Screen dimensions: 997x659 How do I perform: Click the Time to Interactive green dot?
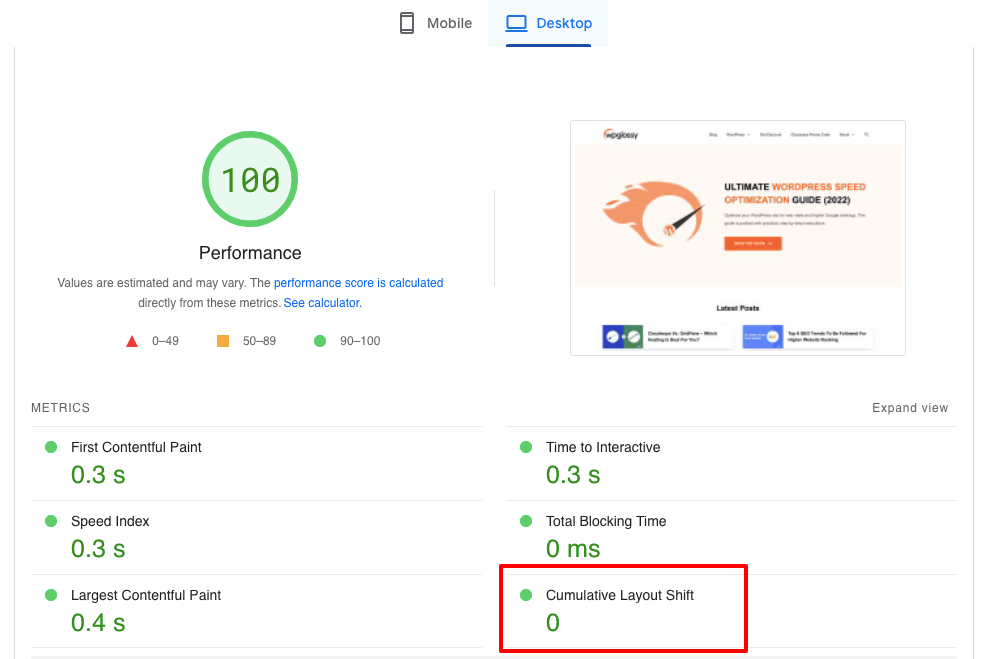click(x=526, y=447)
